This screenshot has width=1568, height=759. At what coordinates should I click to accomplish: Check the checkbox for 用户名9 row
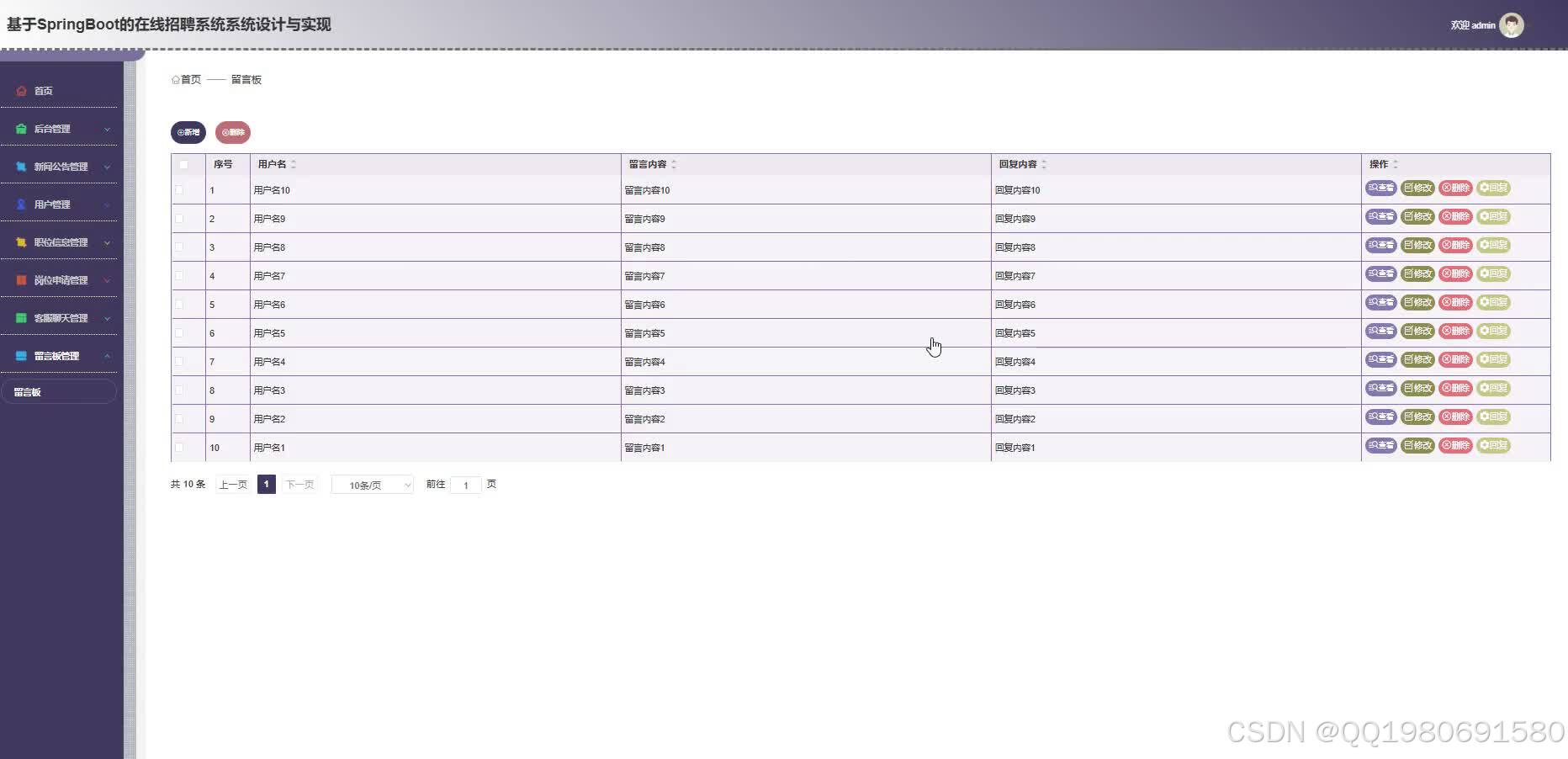click(x=179, y=219)
